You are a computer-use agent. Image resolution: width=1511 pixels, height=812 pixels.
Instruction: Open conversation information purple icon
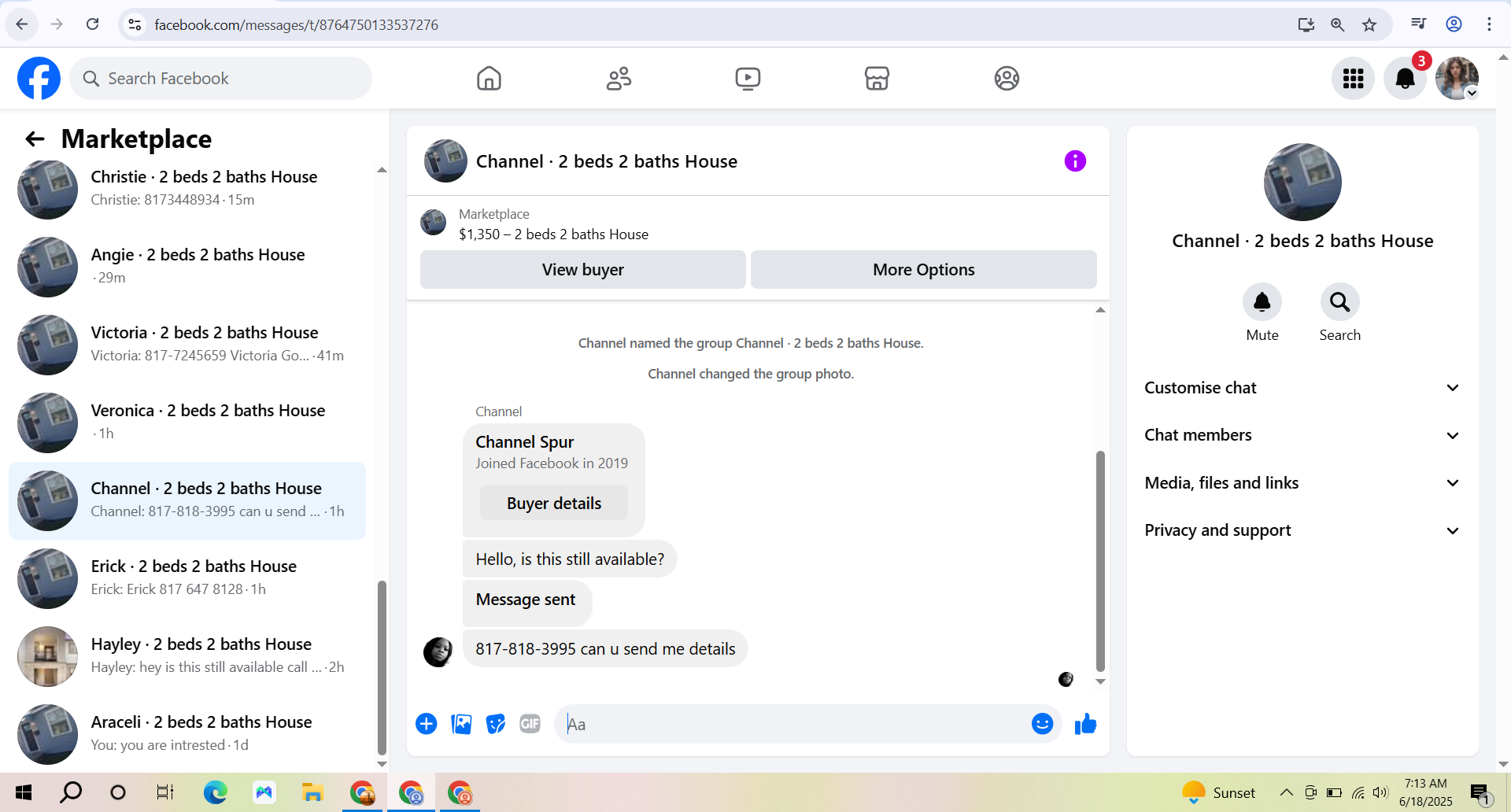tap(1075, 161)
